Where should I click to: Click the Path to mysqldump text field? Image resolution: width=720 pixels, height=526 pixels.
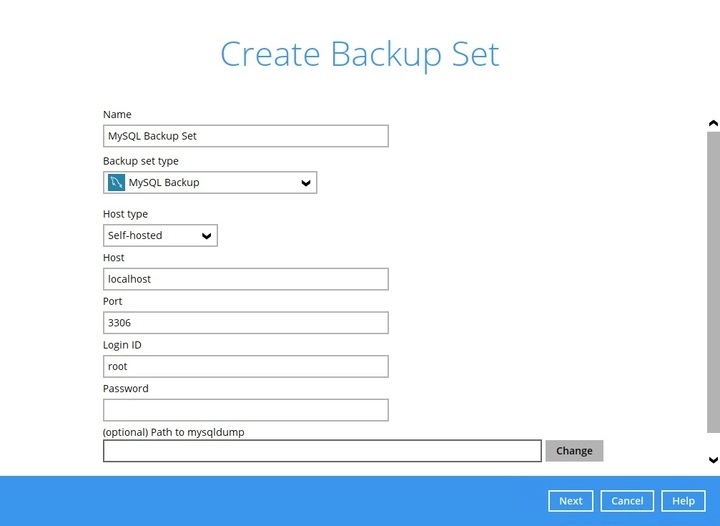[322, 451]
